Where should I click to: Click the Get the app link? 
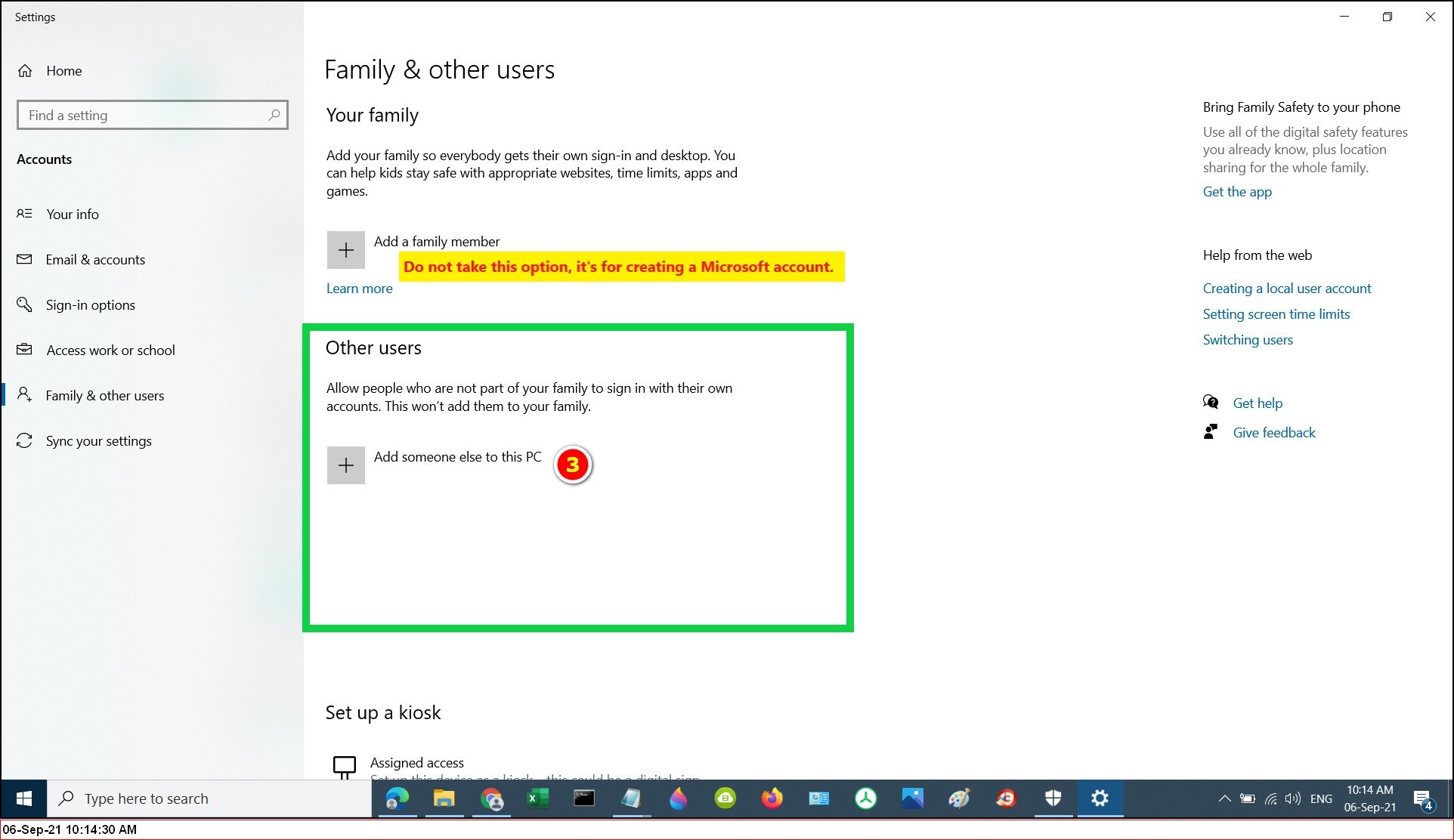point(1236,192)
